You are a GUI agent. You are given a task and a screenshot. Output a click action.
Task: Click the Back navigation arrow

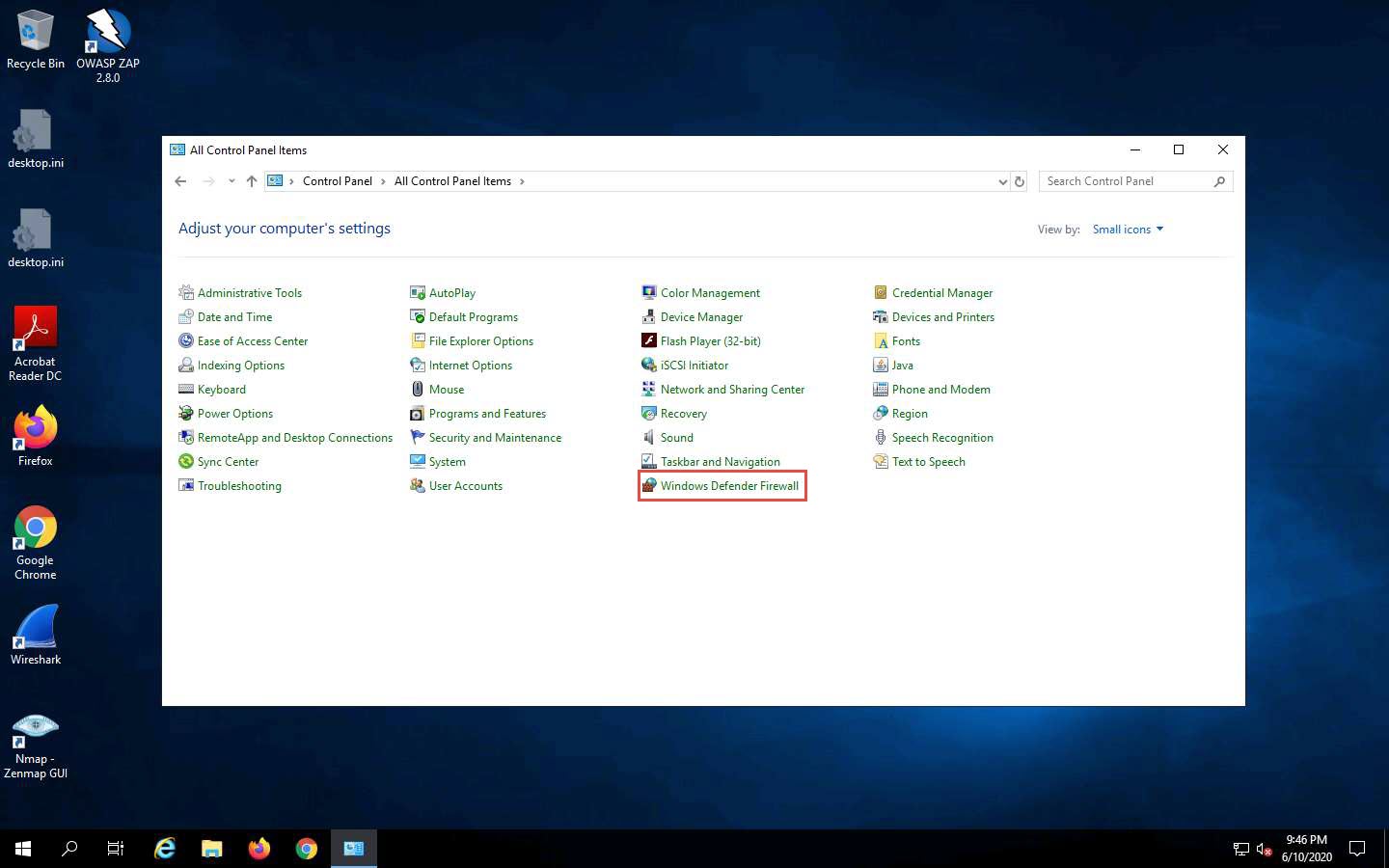tap(180, 181)
